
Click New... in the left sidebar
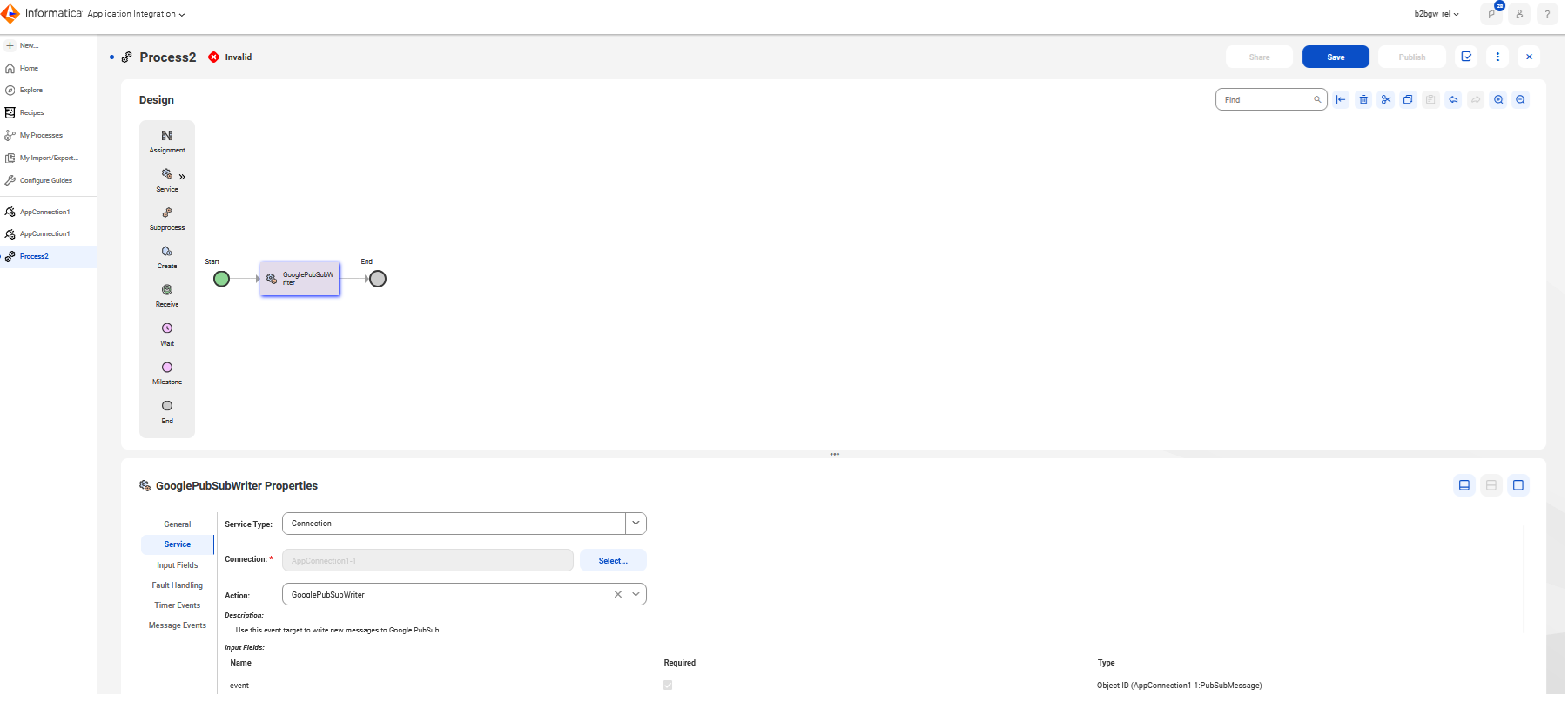coord(29,45)
